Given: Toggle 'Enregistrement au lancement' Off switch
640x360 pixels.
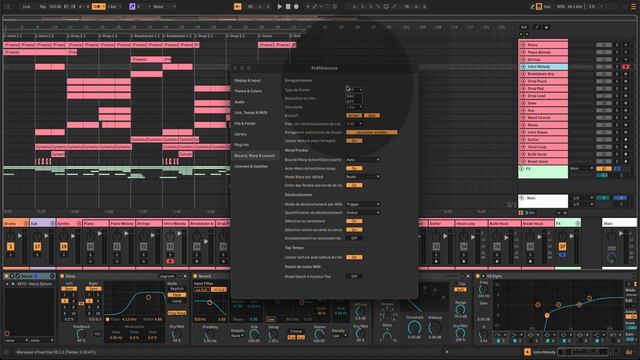Looking at the screenshot, I should pos(354,238).
